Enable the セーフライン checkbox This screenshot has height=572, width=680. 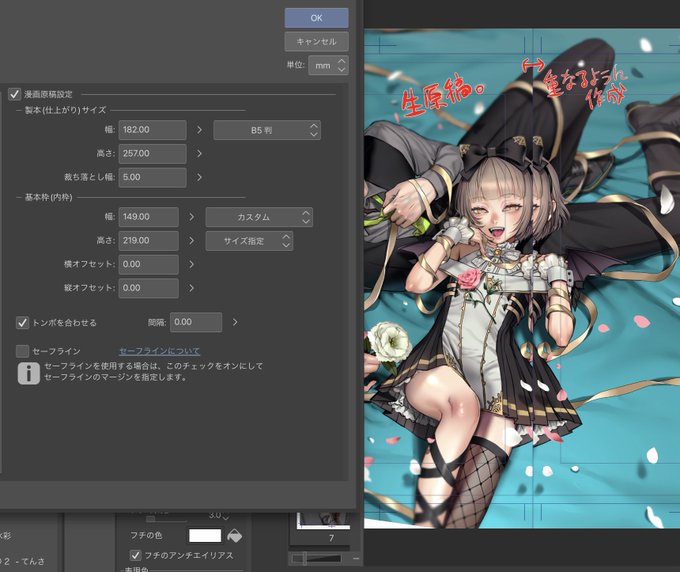coord(22,351)
